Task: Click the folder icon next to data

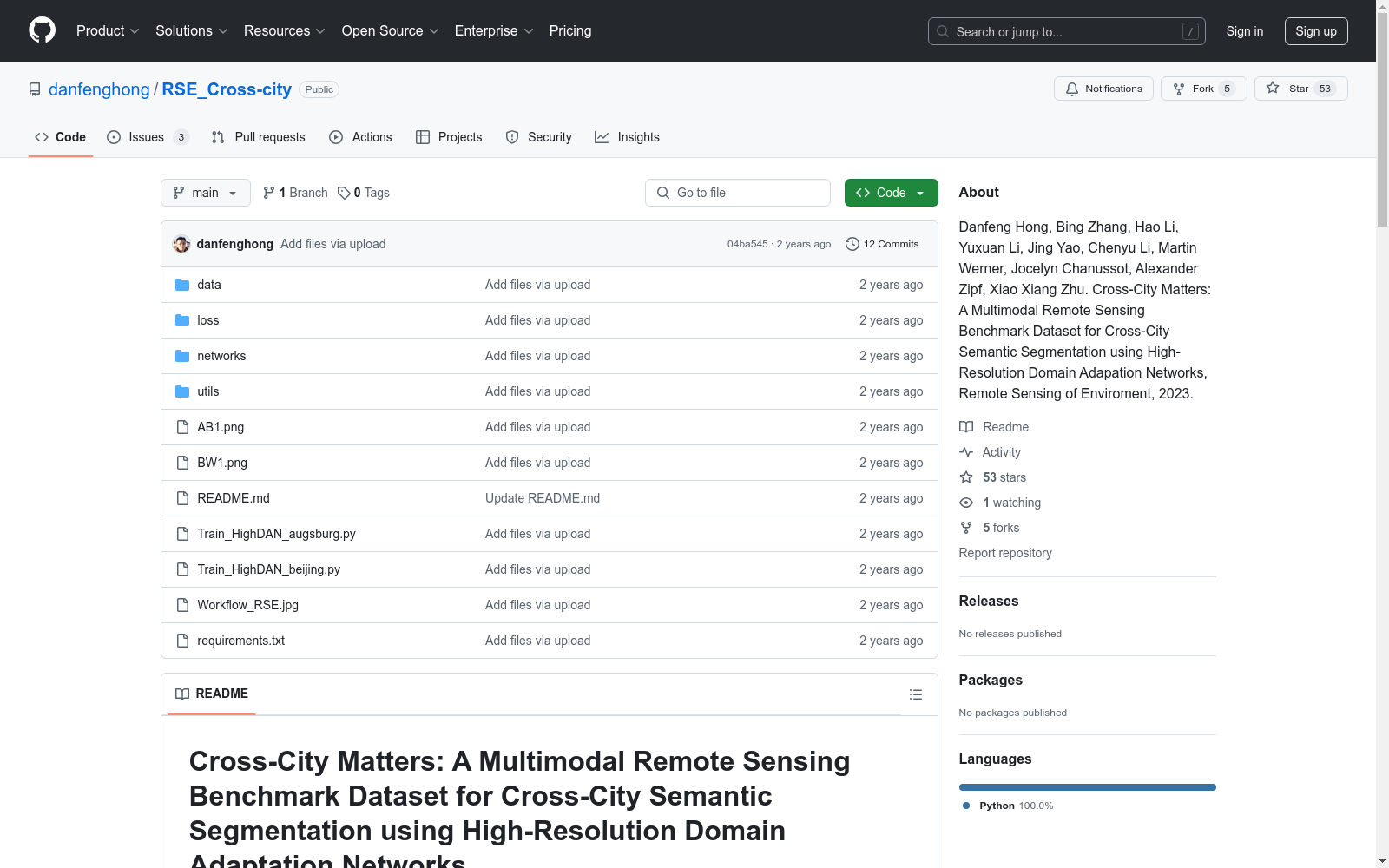Action: pos(182,285)
